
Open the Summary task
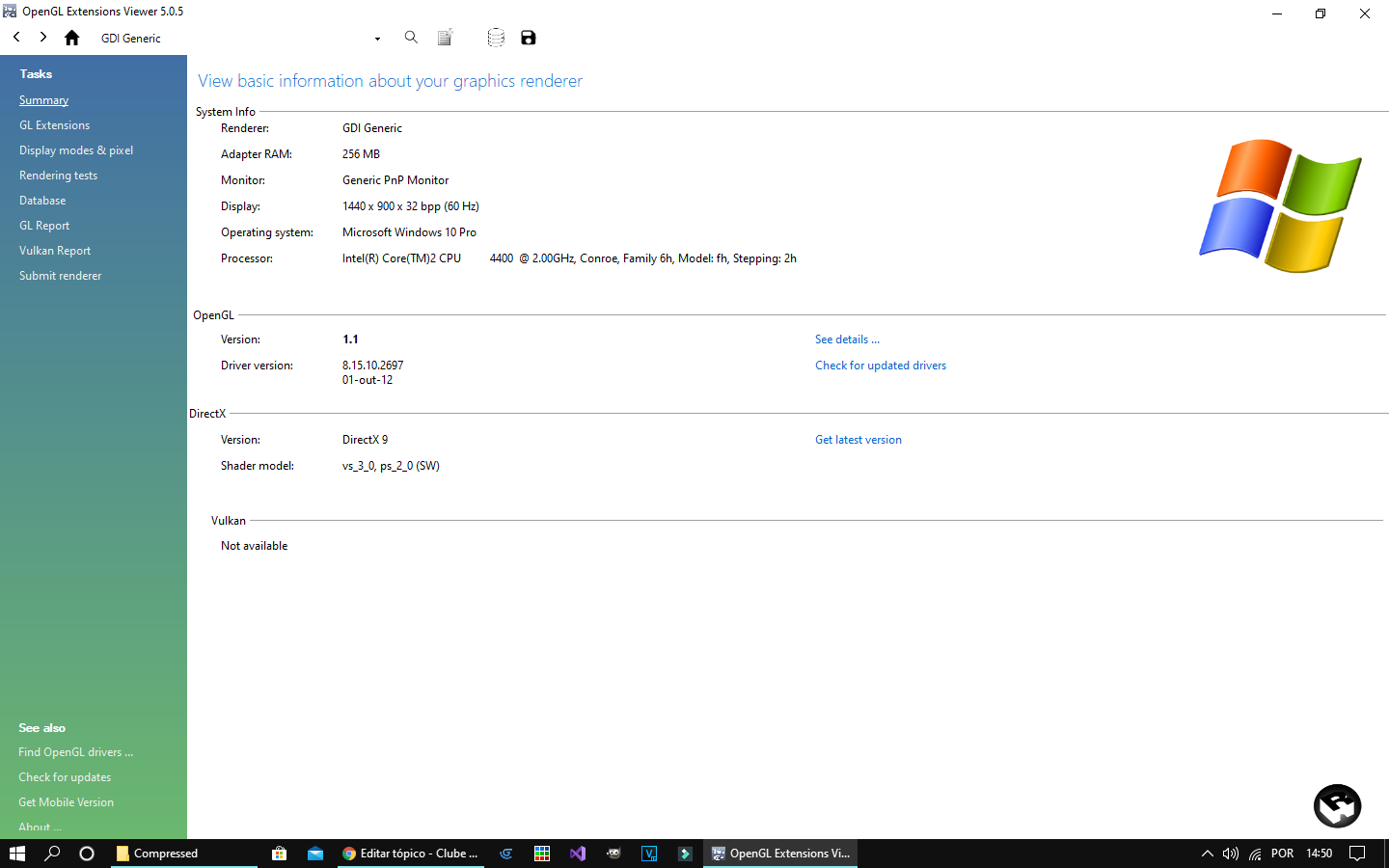(x=43, y=100)
